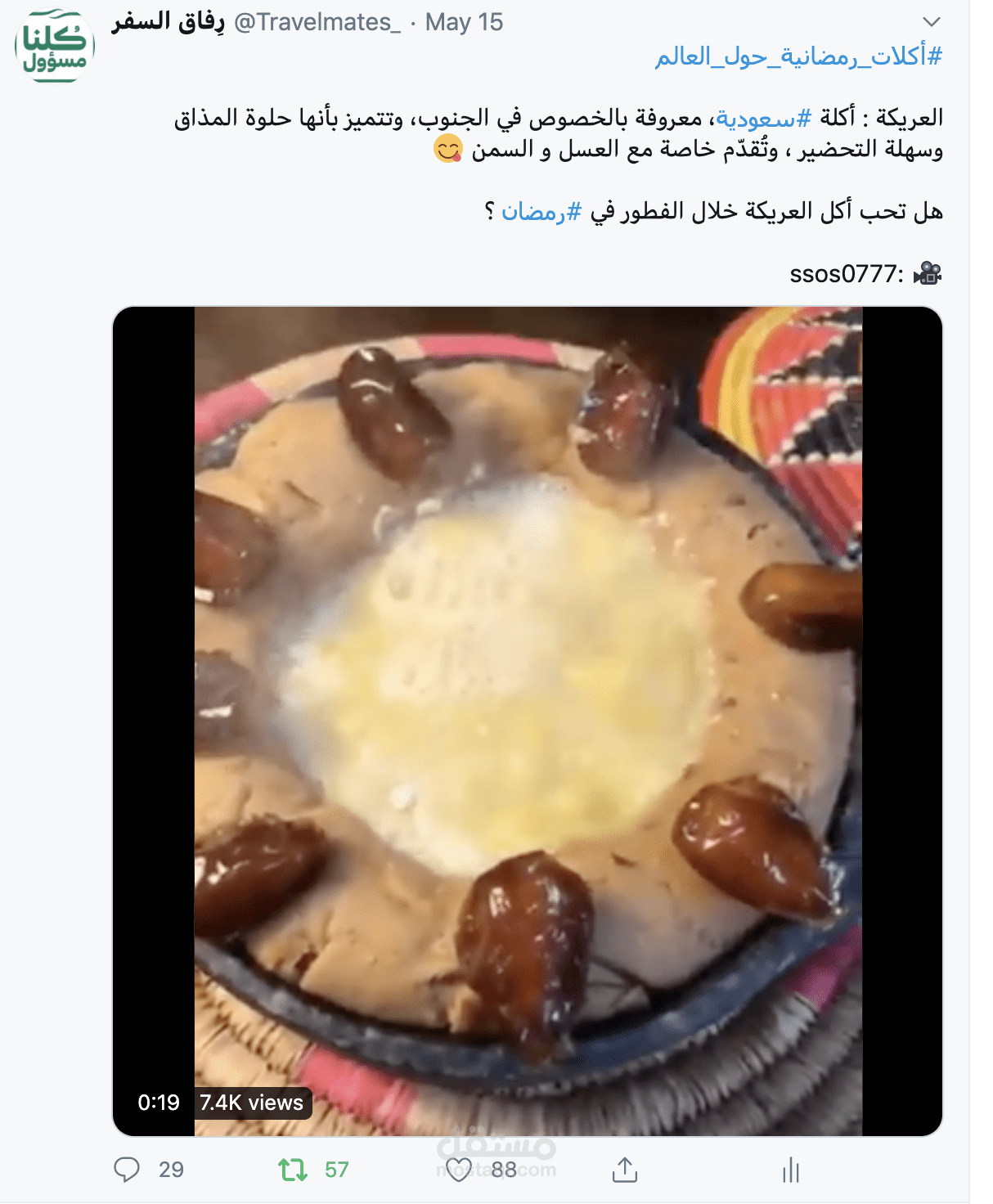993x1204 pixels.
Task: Open the share upload icon
Action: pyautogui.click(x=625, y=1170)
